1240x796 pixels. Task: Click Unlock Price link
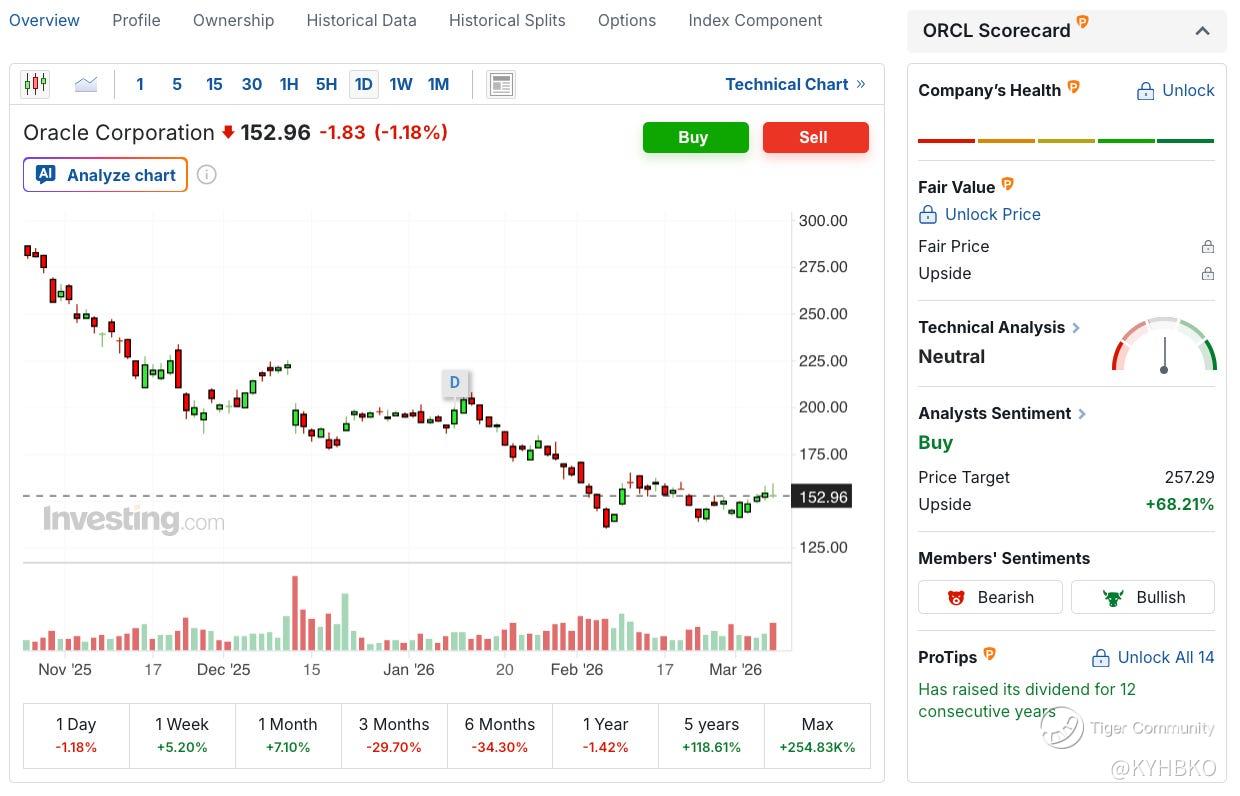(979, 214)
